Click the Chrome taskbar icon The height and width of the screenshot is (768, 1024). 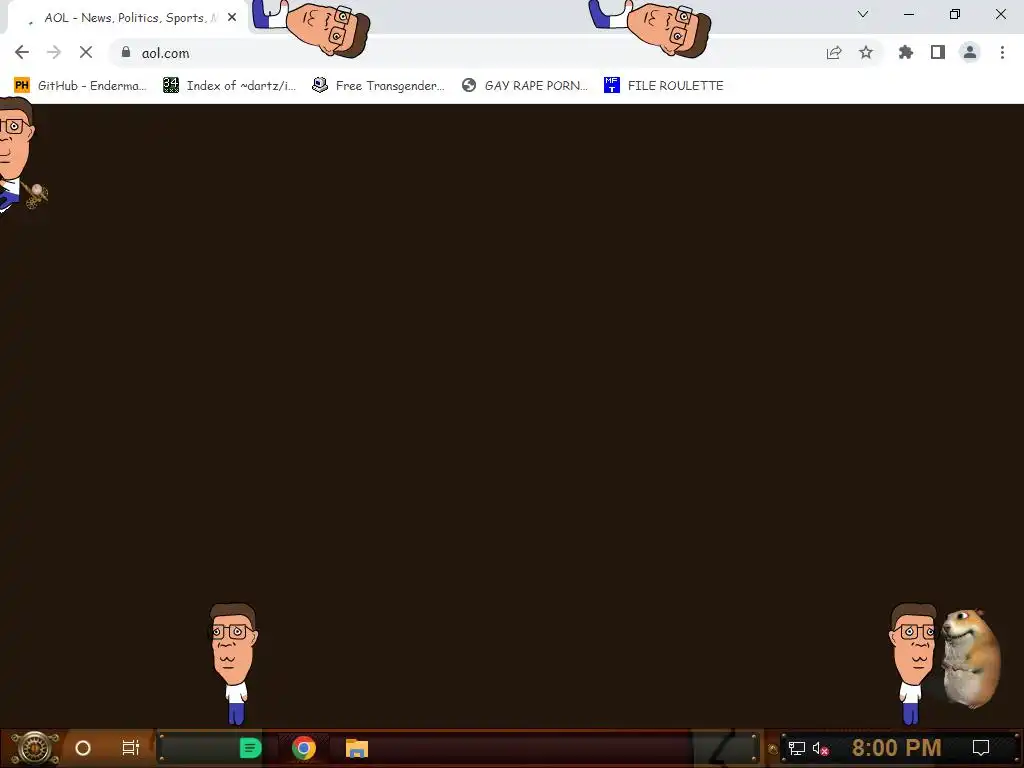pyautogui.click(x=304, y=748)
